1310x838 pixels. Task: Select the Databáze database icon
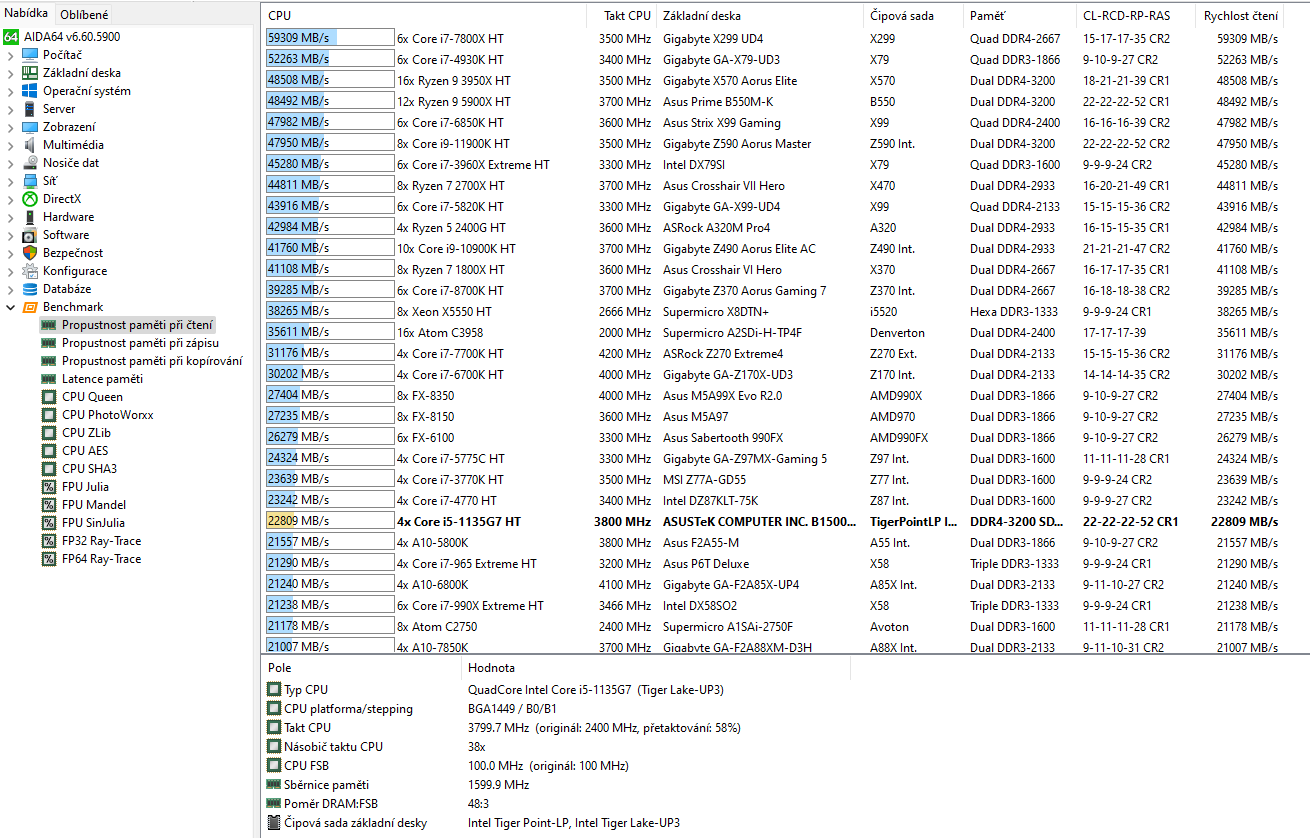[x=30, y=288]
